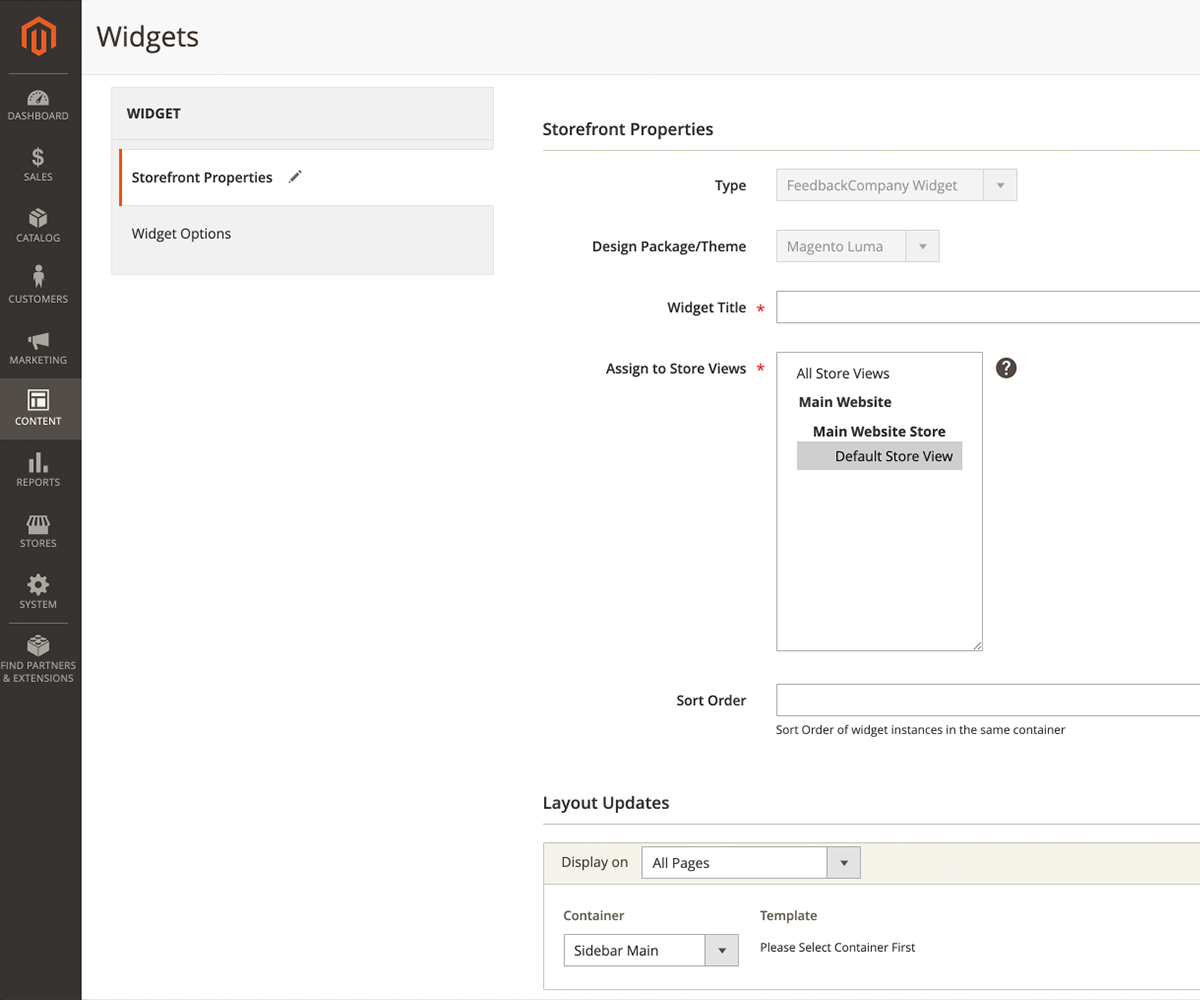Click the Please Select Container First text
This screenshot has height=1000, width=1200.
(x=838, y=947)
